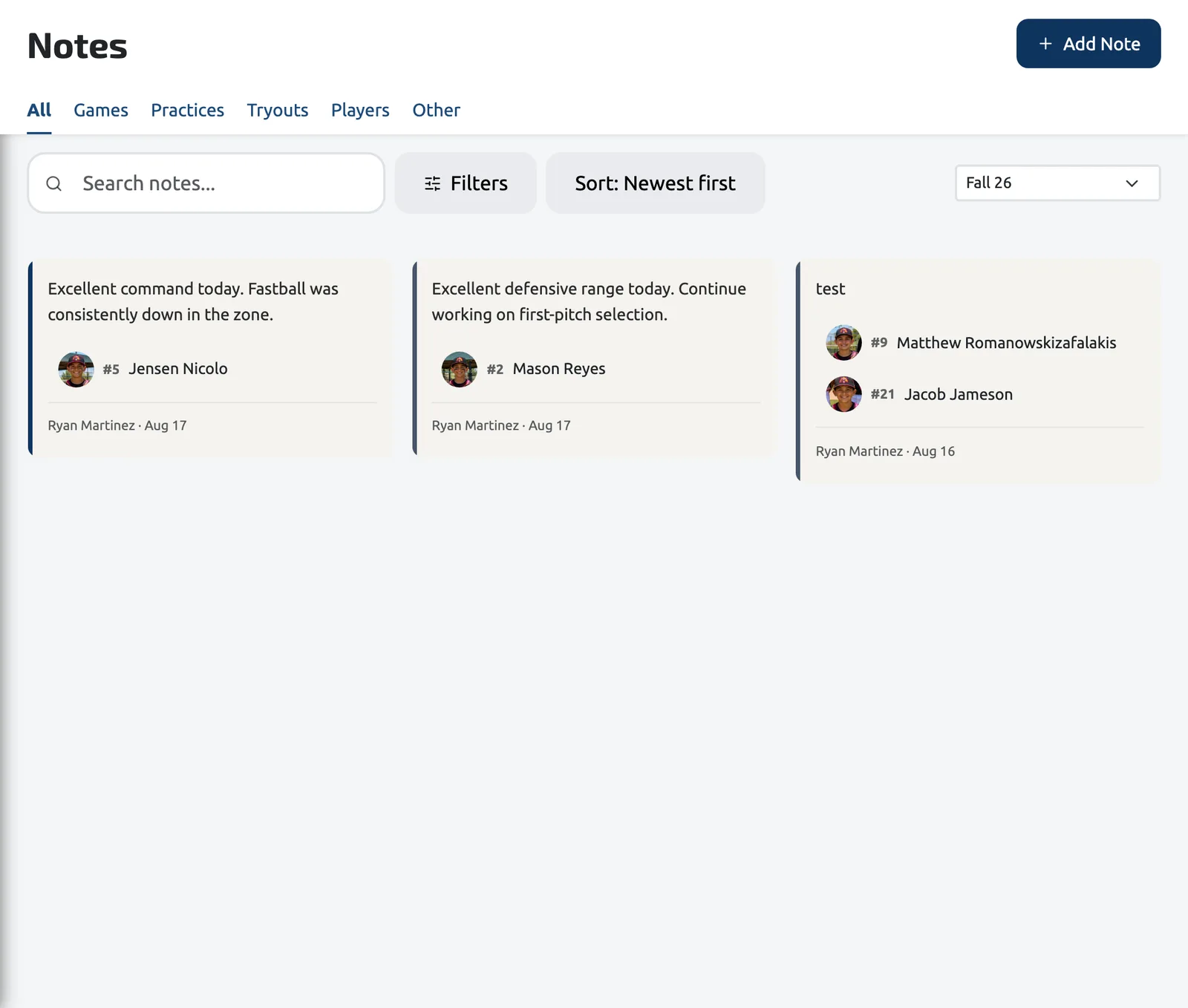Screen dimensions: 1188x1008
Task: Click Jacob Jameson's avatar photo
Action: point(844,394)
